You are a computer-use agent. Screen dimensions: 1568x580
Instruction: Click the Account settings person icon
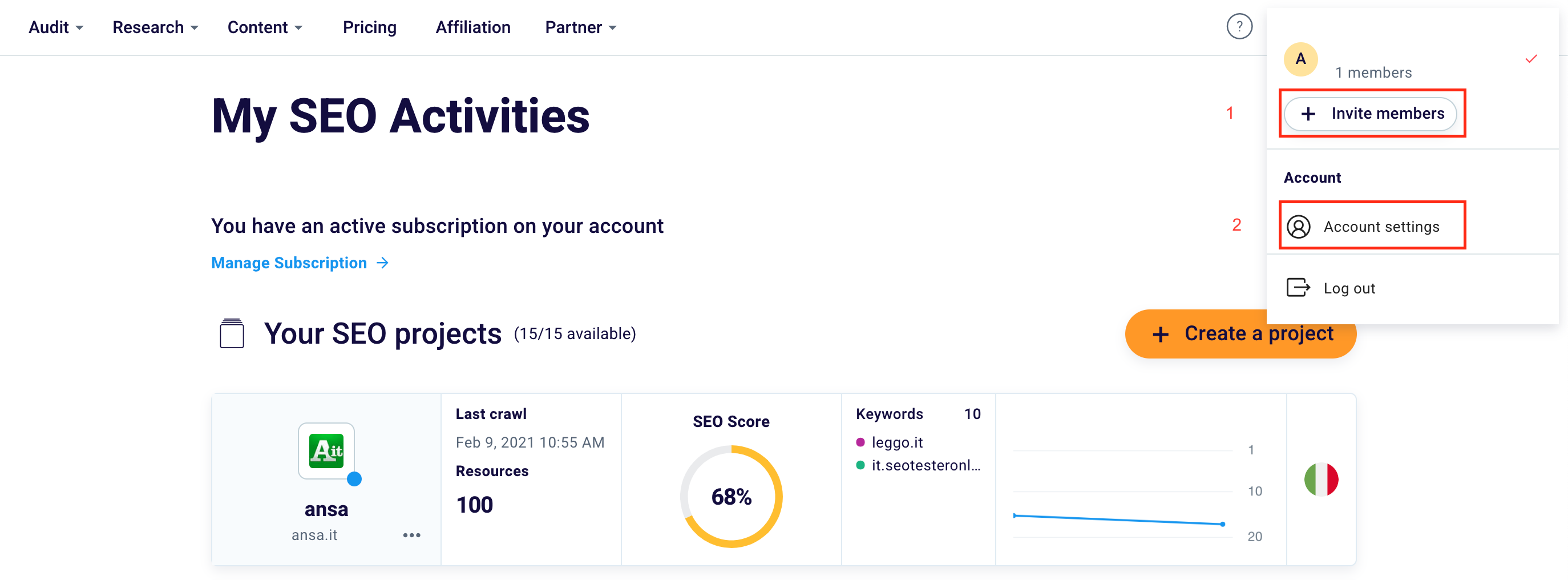[x=1298, y=227]
